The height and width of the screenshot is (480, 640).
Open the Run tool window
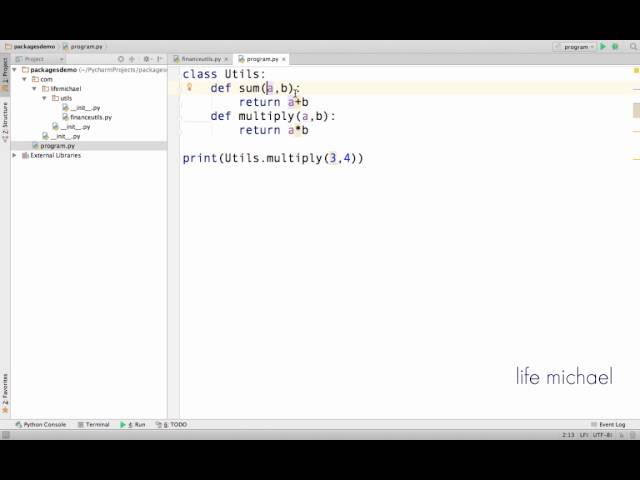point(133,424)
